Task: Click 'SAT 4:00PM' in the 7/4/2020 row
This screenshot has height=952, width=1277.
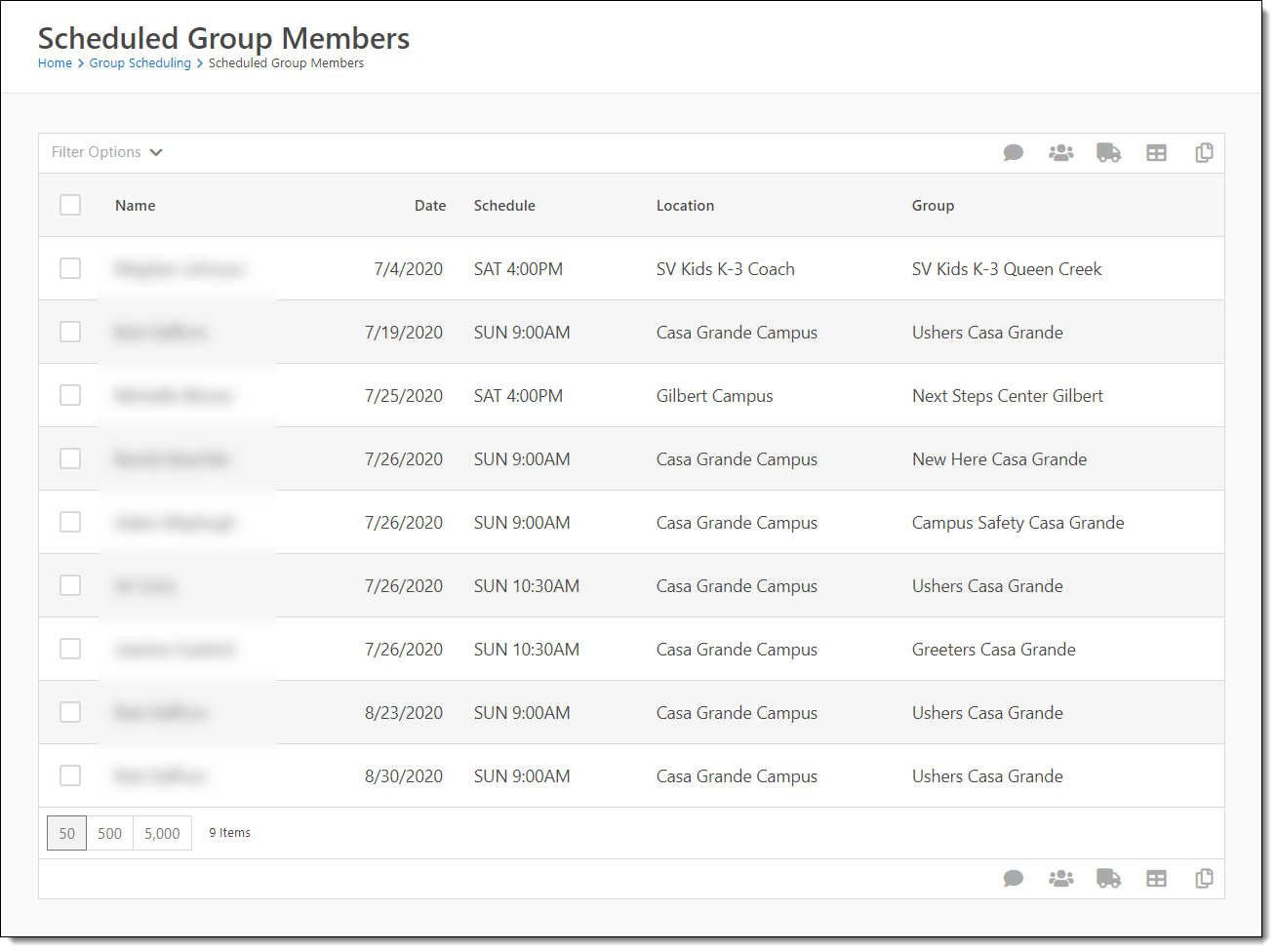Action: pyautogui.click(x=518, y=269)
